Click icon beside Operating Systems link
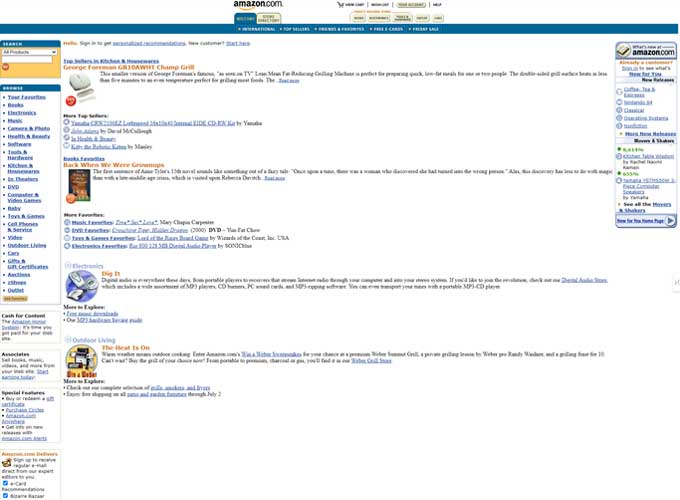 [619, 118]
